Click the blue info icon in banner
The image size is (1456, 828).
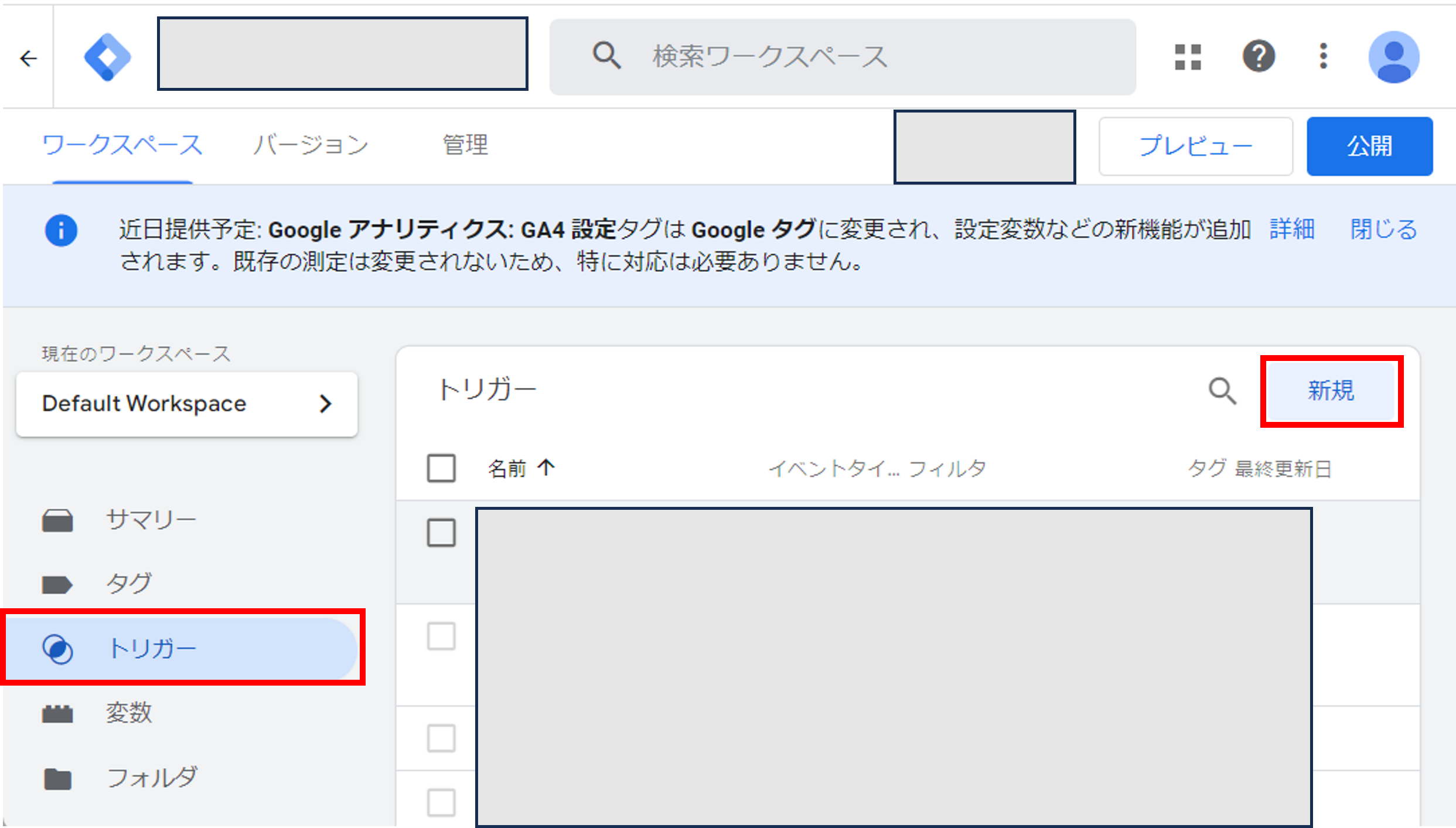(x=61, y=230)
